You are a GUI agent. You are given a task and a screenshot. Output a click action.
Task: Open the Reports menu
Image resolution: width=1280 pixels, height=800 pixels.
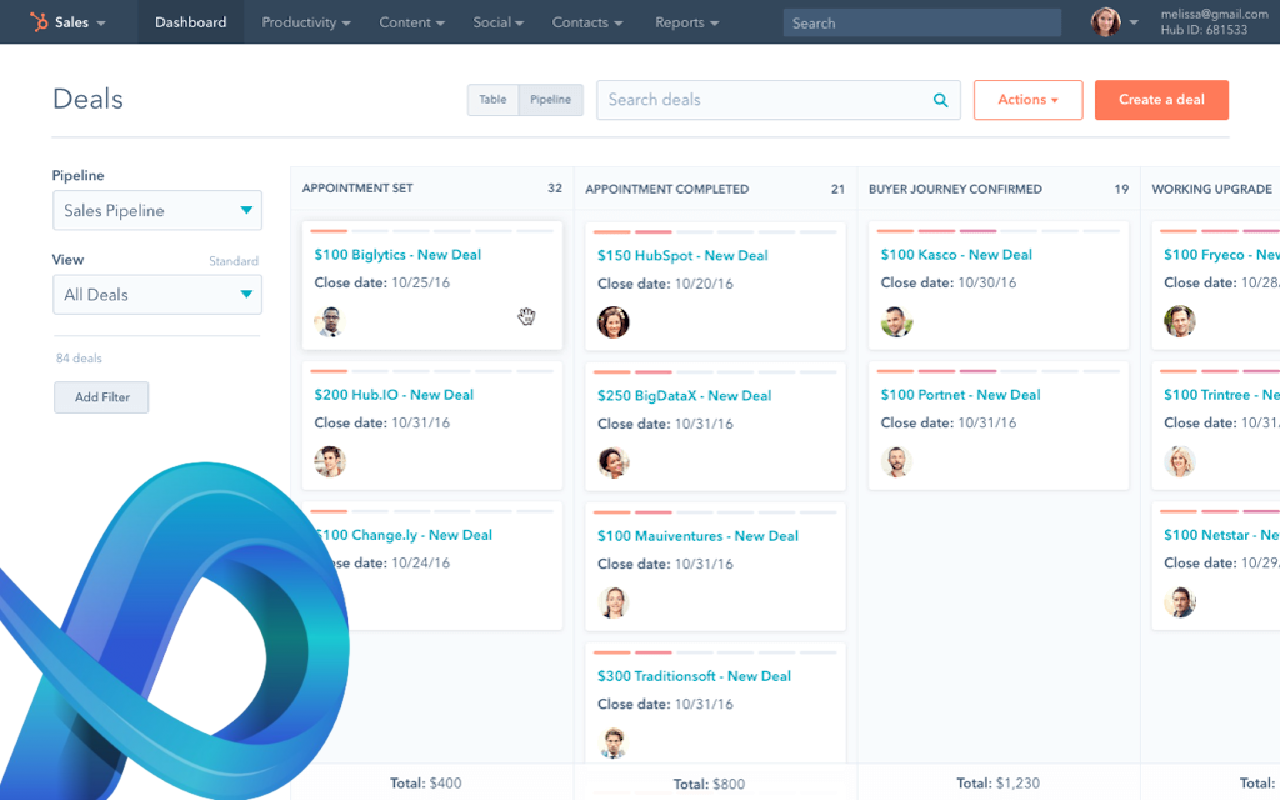[687, 22]
